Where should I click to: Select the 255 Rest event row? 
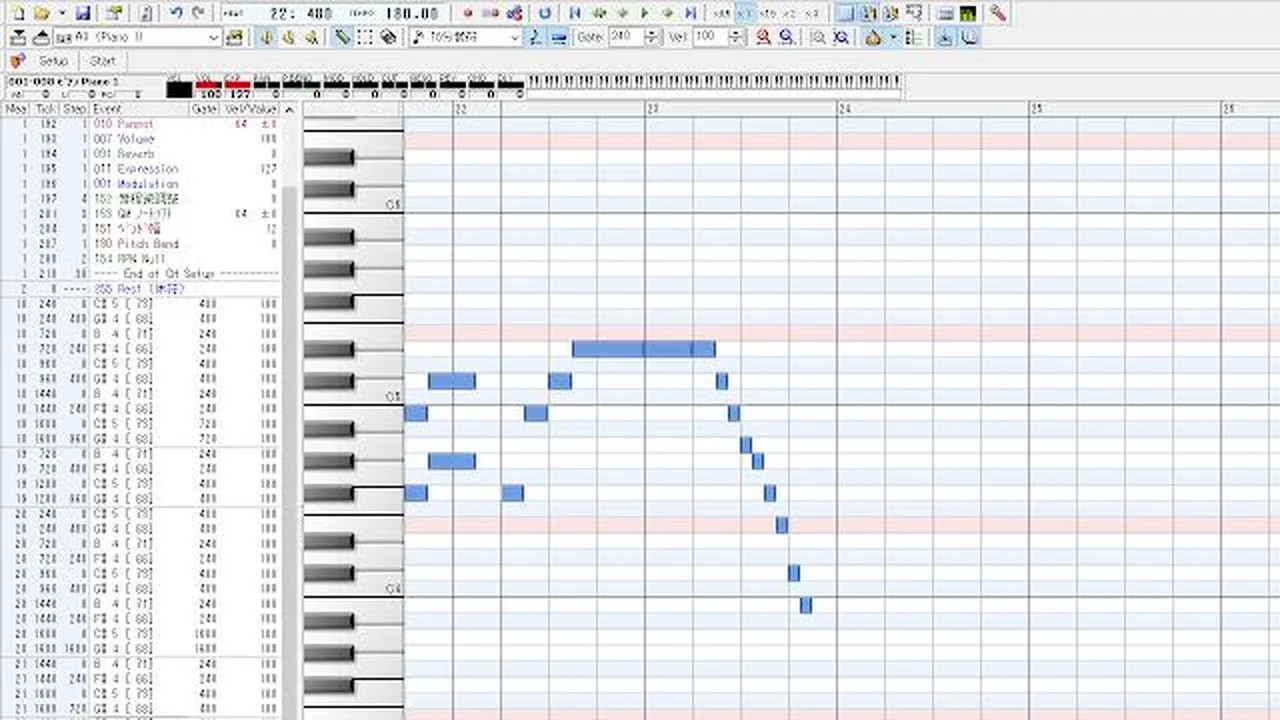coord(141,289)
